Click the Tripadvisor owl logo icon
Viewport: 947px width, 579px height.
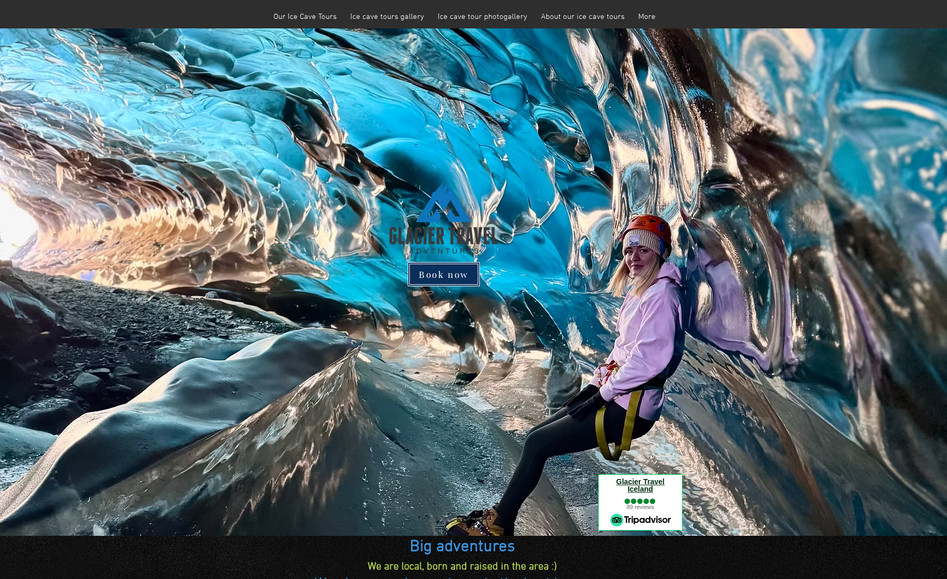[617, 520]
